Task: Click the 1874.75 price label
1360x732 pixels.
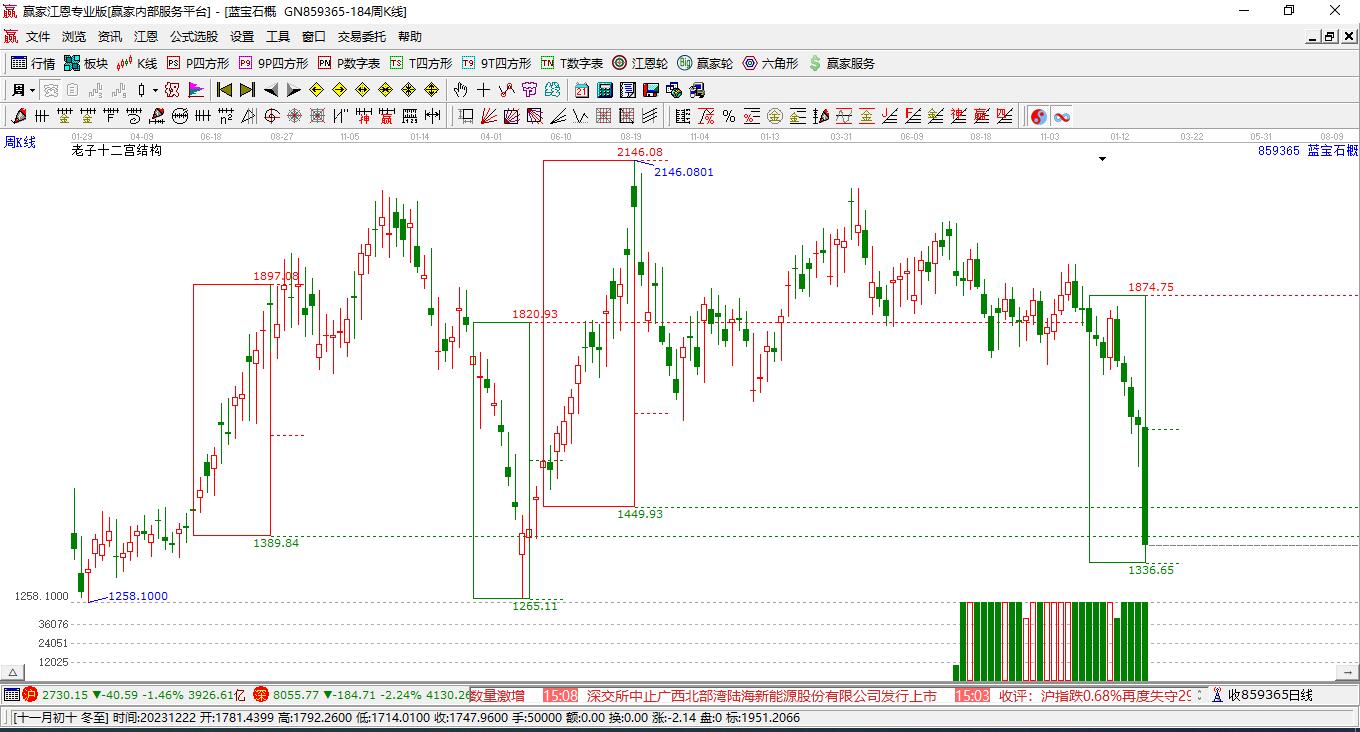Action: coord(1151,287)
